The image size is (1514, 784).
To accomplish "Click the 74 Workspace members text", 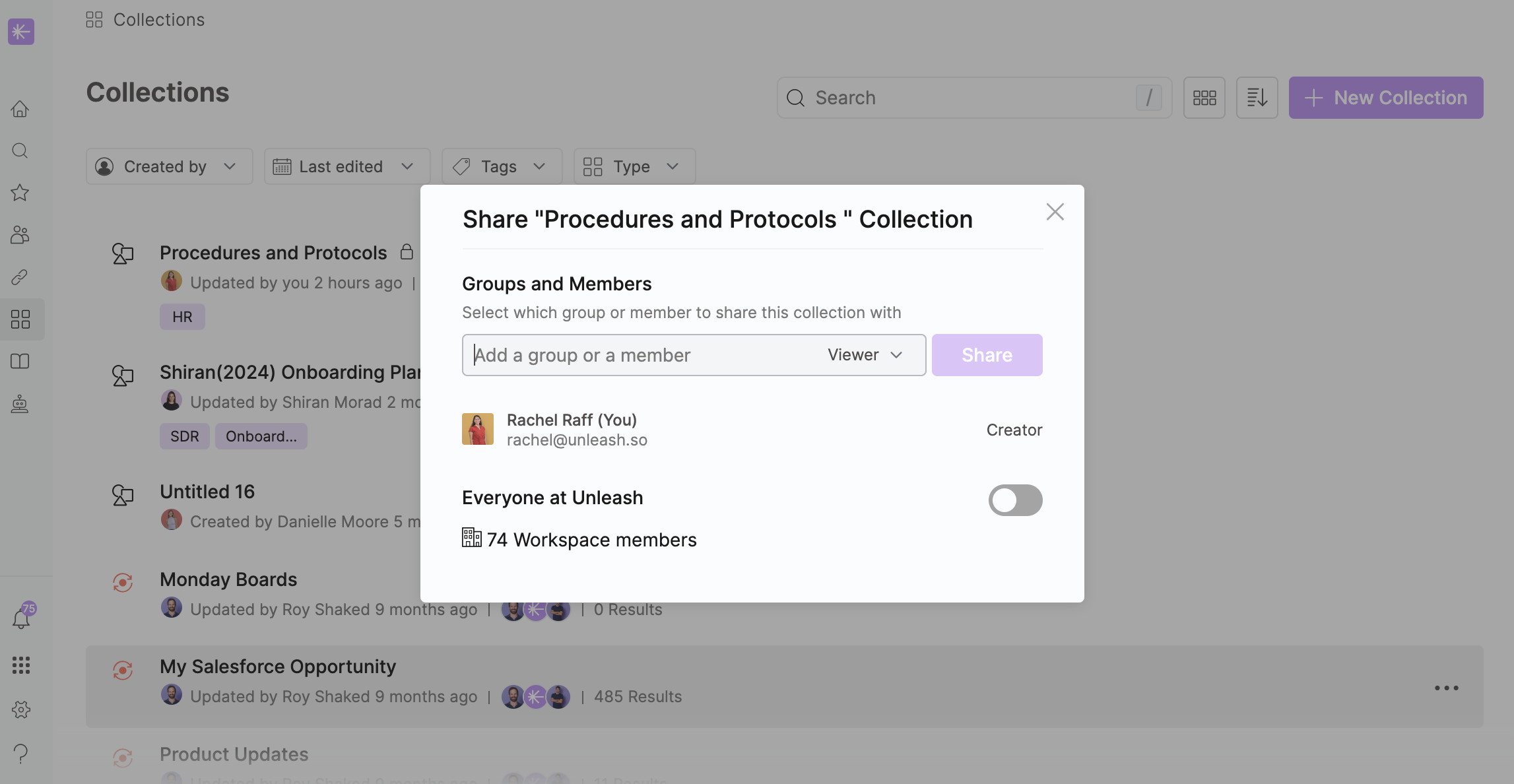I will 591,540.
